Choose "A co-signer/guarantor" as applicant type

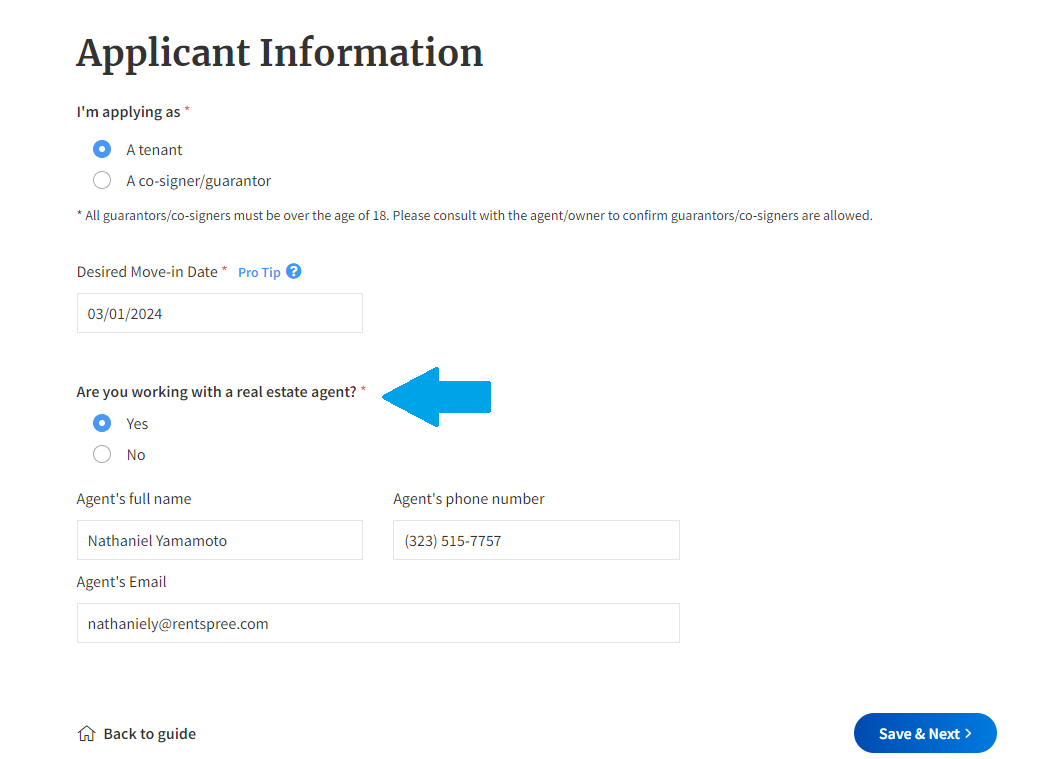[102, 180]
